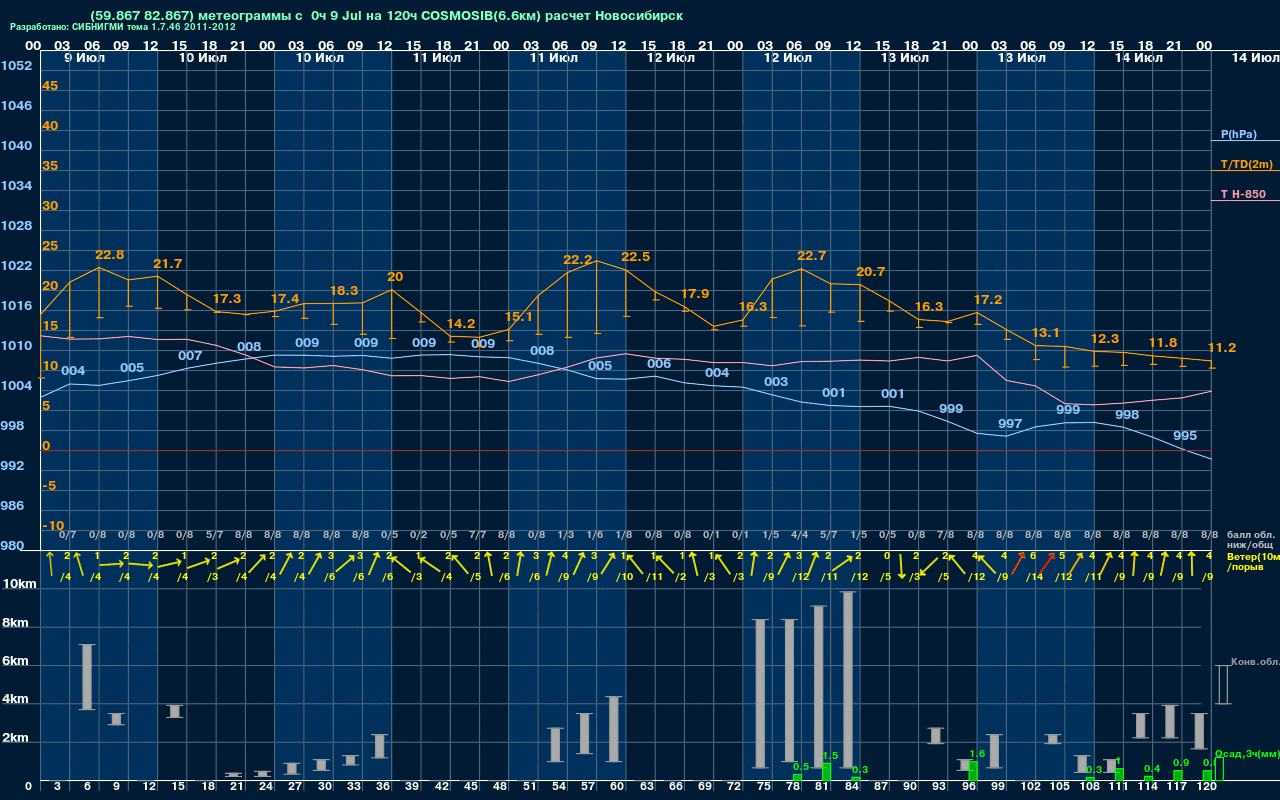
Task: Click the 992 pressure axis value
Action: [12, 466]
